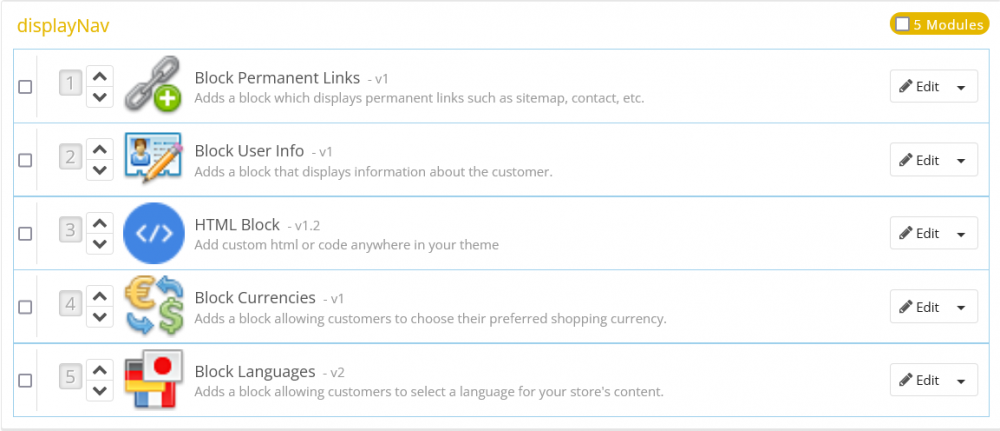Expand the Block Currencies Edit dropdown arrow
The height and width of the screenshot is (431, 1000).
[961, 307]
